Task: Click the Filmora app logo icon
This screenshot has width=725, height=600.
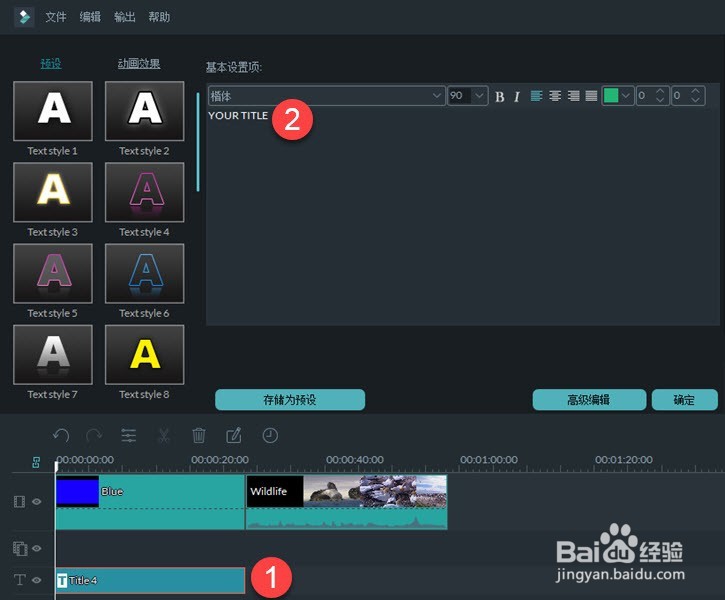Action: click(x=24, y=17)
